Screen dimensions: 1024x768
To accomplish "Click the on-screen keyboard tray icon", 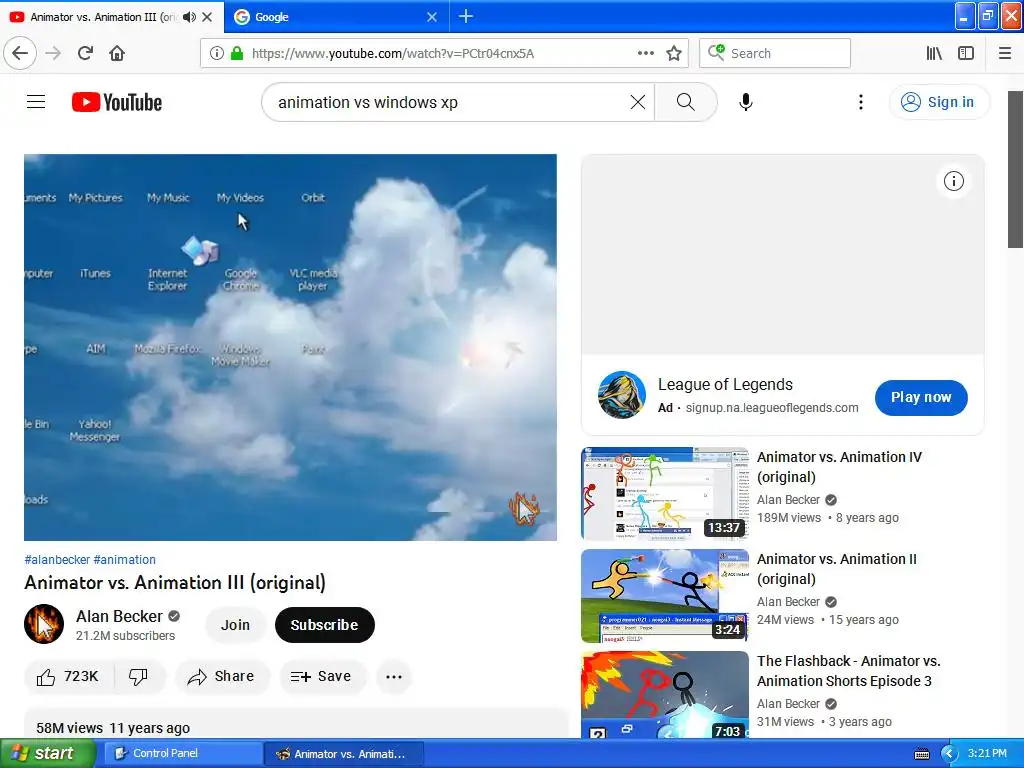I will point(921,754).
